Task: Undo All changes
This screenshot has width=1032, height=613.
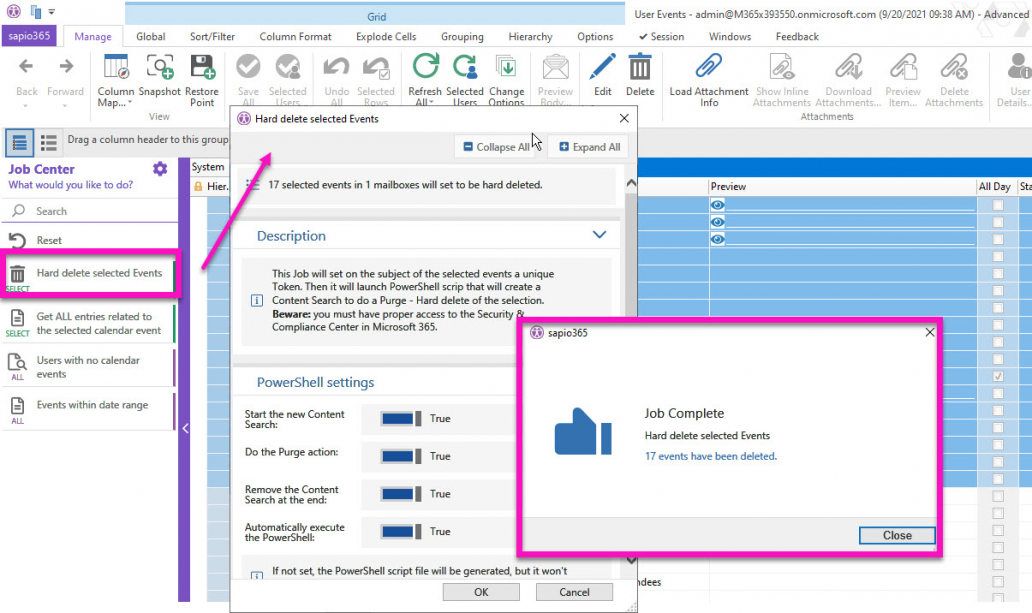Action: coord(336,80)
